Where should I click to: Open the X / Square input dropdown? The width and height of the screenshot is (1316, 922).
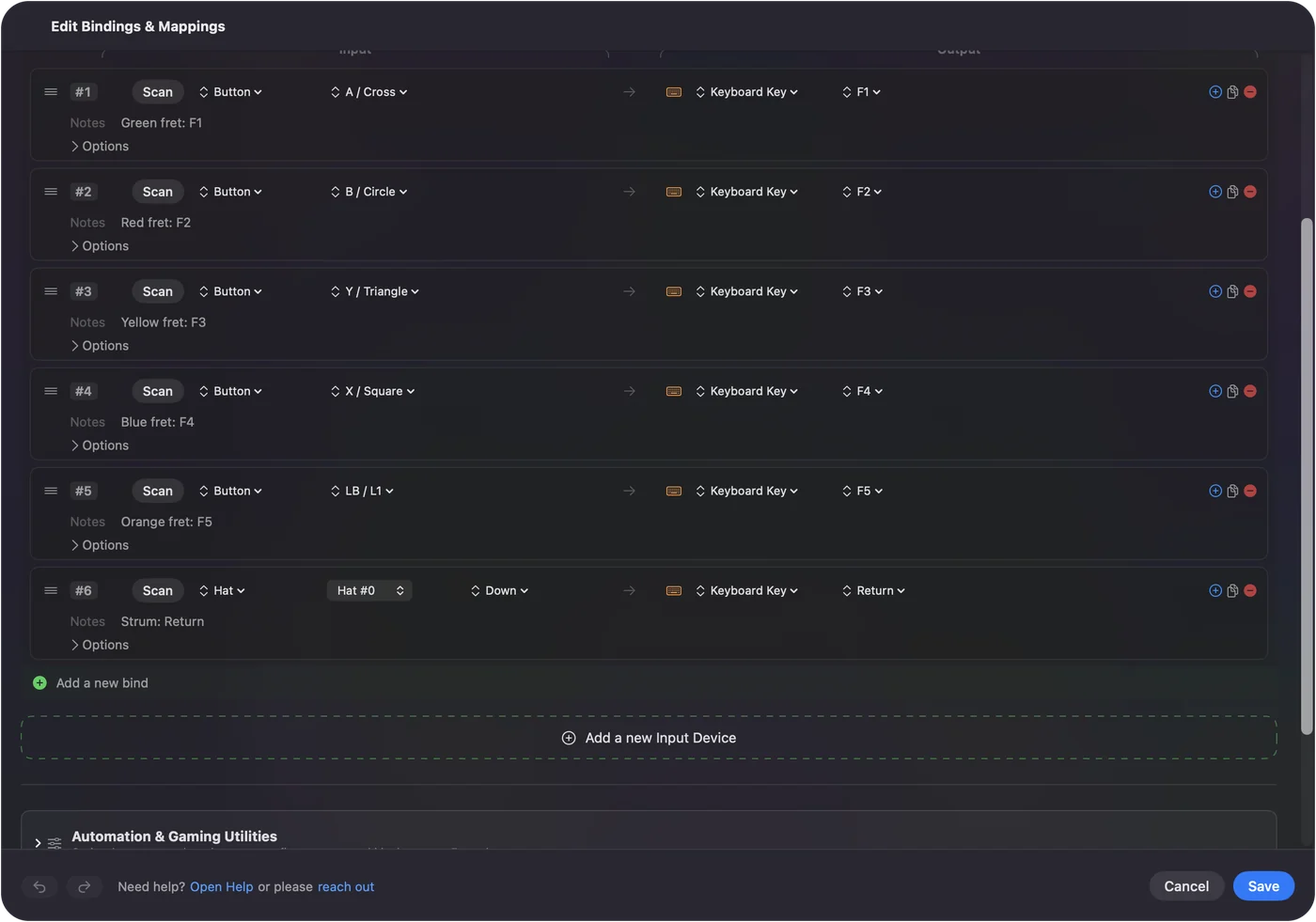[373, 391]
